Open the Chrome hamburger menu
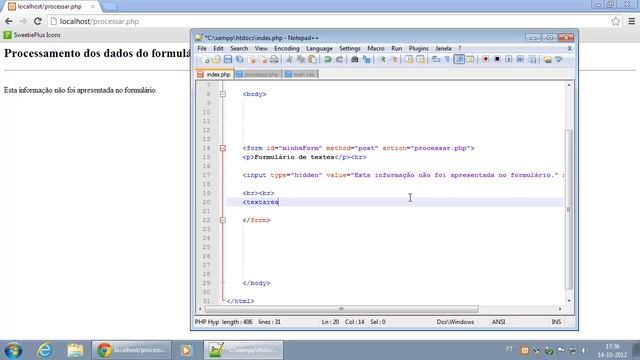 click(x=631, y=21)
